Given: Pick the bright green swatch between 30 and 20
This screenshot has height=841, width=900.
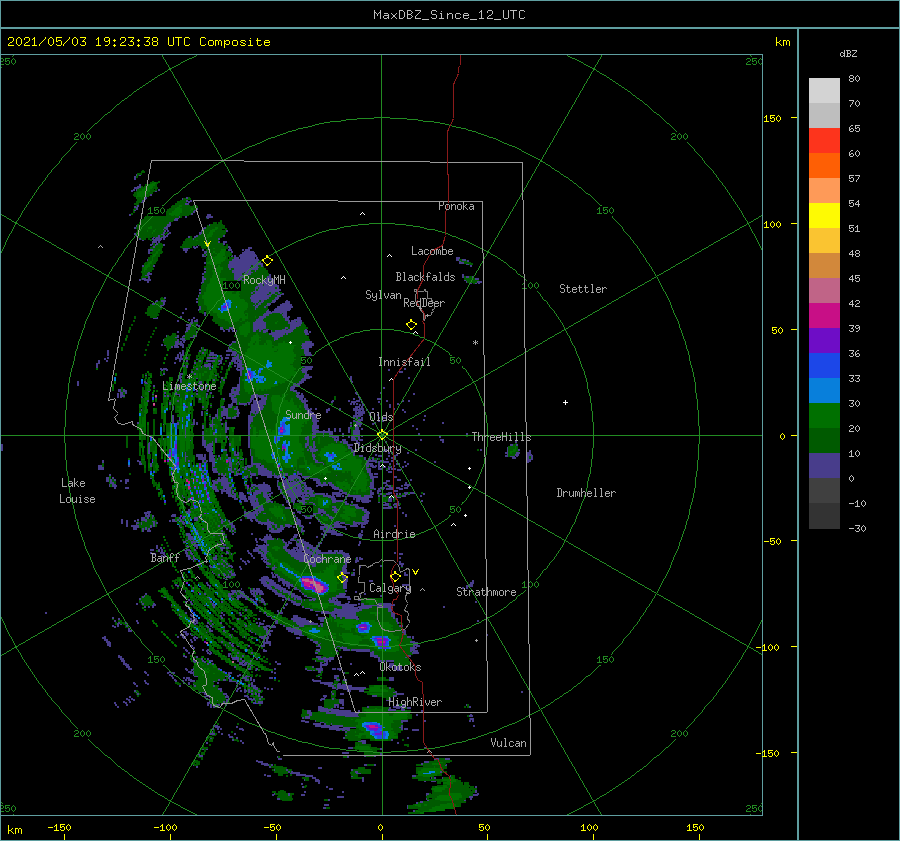Looking at the screenshot, I should pyautogui.click(x=824, y=416).
